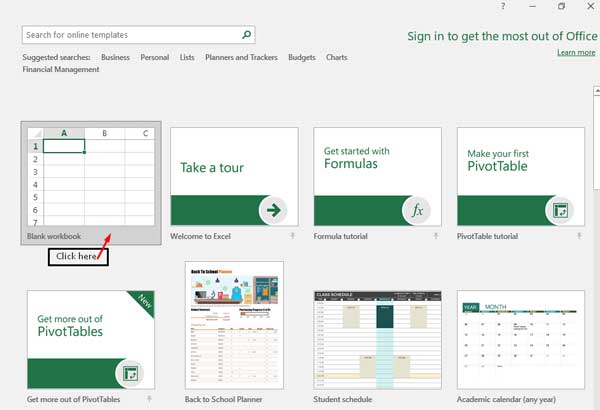Open the Blank workbook thumbnail
The height and width of the screenshot is (410, 600).
[91, 176]
